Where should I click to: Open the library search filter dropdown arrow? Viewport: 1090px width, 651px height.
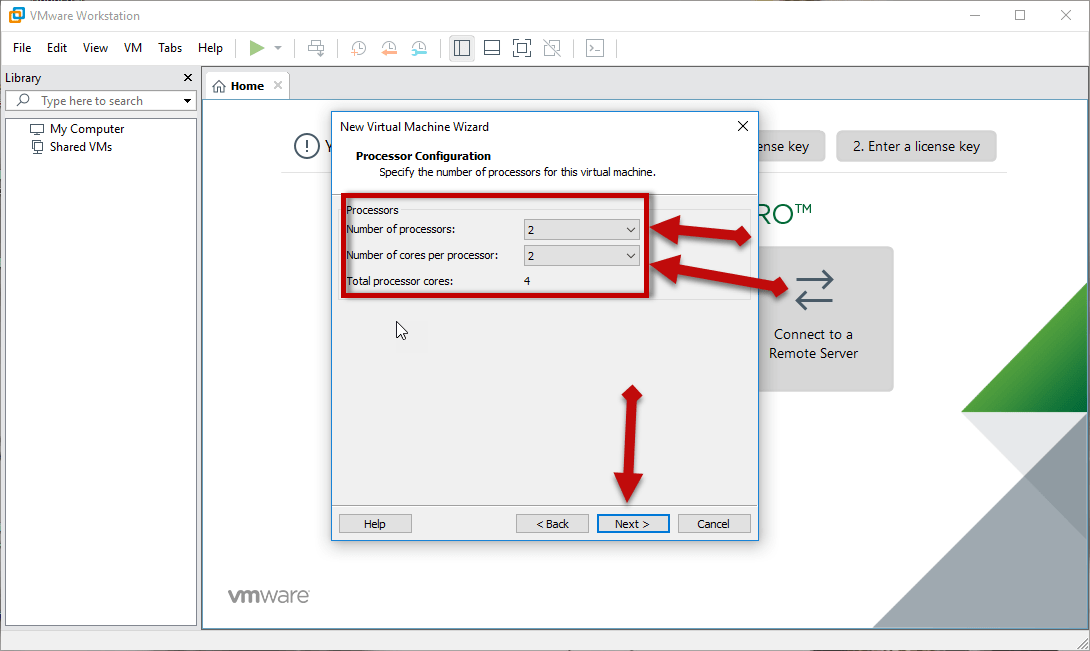pyautogui.click(x=187, y=101)
